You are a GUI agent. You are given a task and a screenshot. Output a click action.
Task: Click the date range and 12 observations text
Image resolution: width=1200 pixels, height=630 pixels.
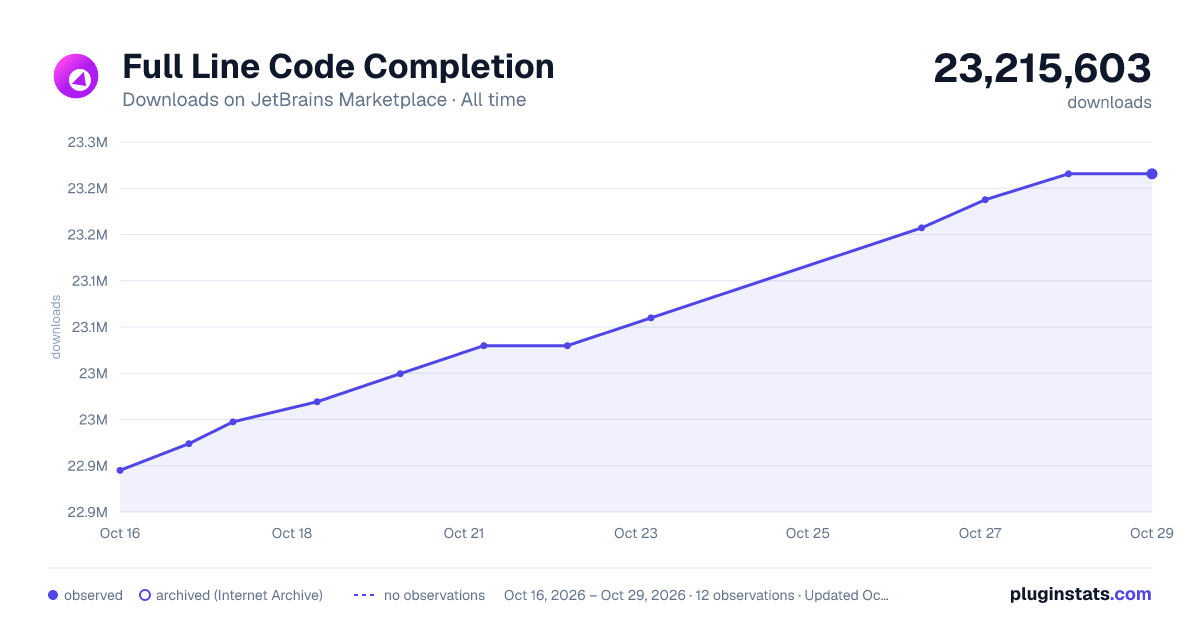696,595
